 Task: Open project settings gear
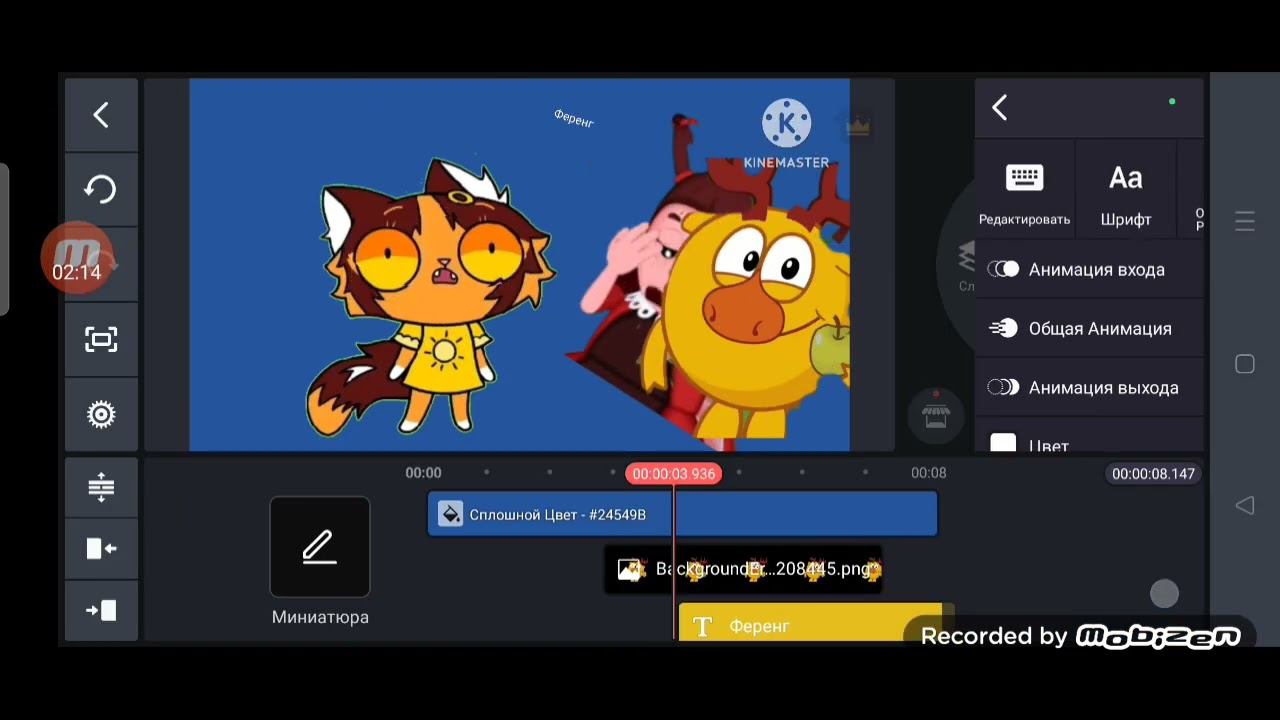101,414
